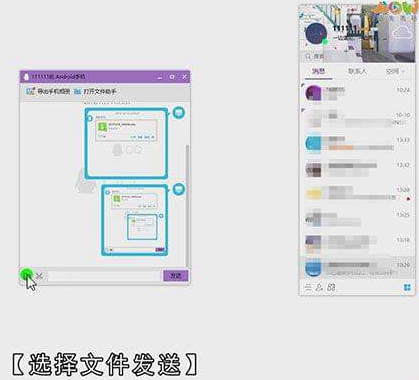Click the add-friend icon at QQ panel bottom
Viewport: 419px width, 380px height.
point(319,287)
